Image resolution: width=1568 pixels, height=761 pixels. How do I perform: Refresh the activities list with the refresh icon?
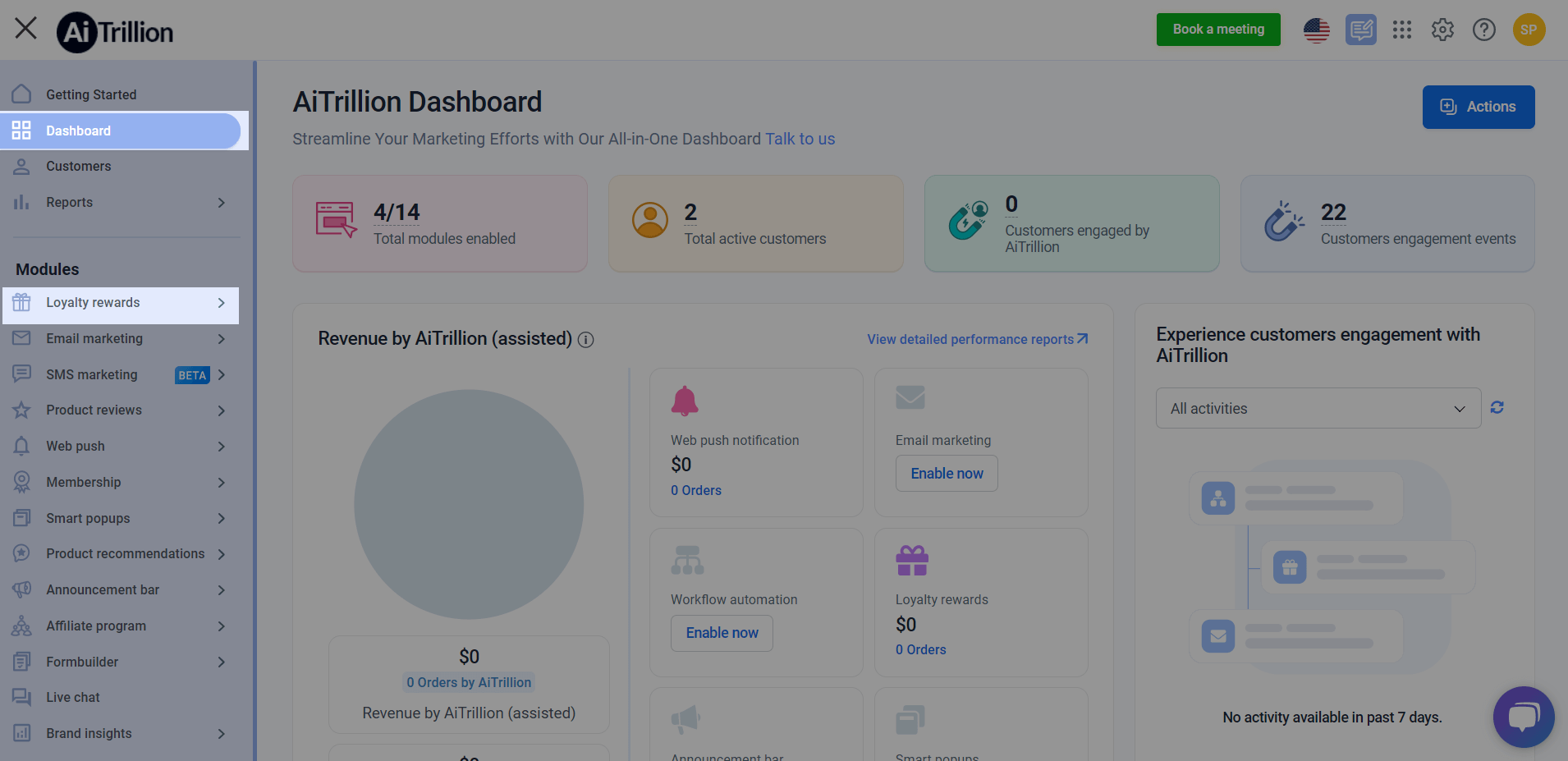(x=1497, y=407)
